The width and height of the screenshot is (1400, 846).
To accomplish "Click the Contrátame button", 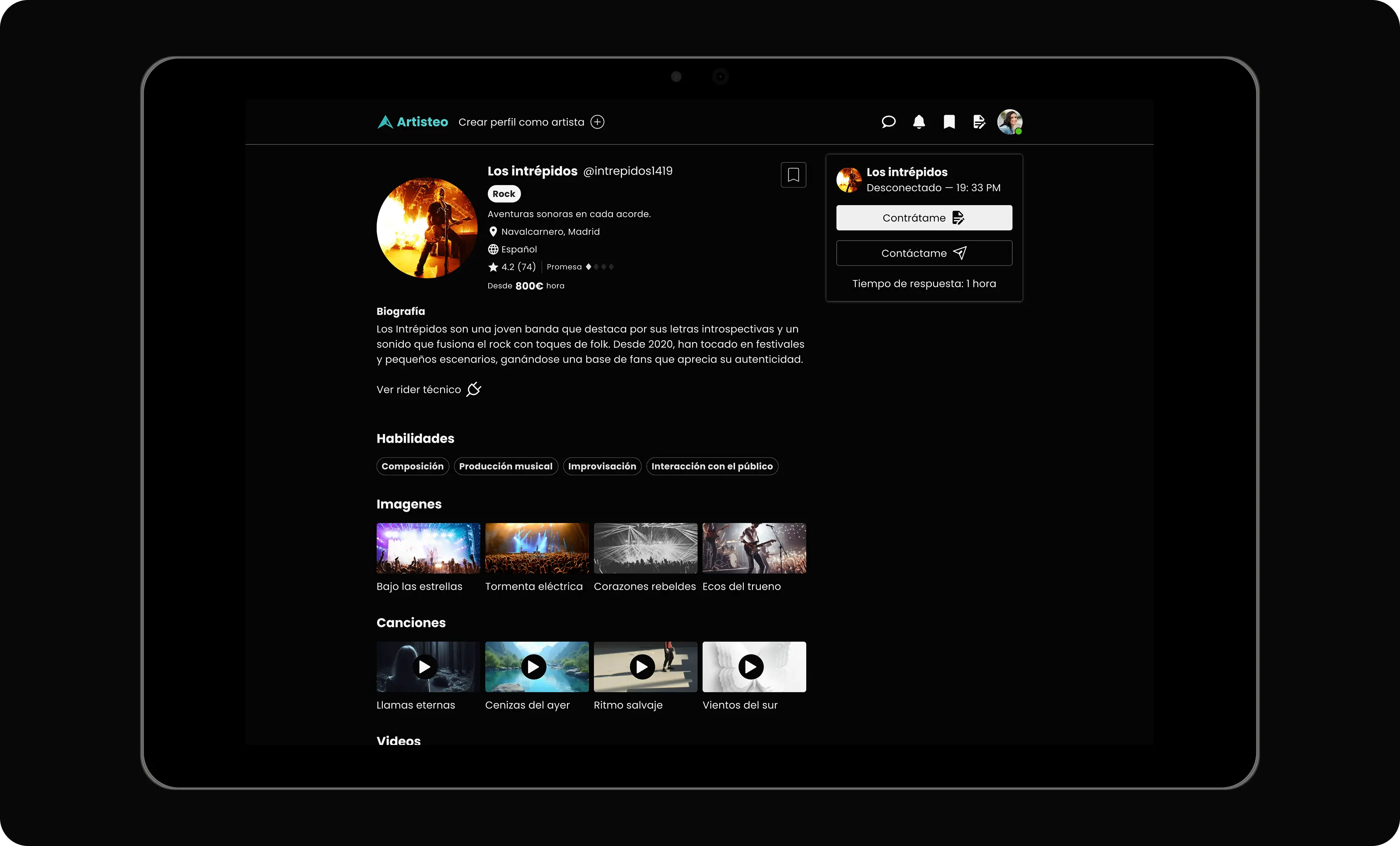I will tap(924, 217).
